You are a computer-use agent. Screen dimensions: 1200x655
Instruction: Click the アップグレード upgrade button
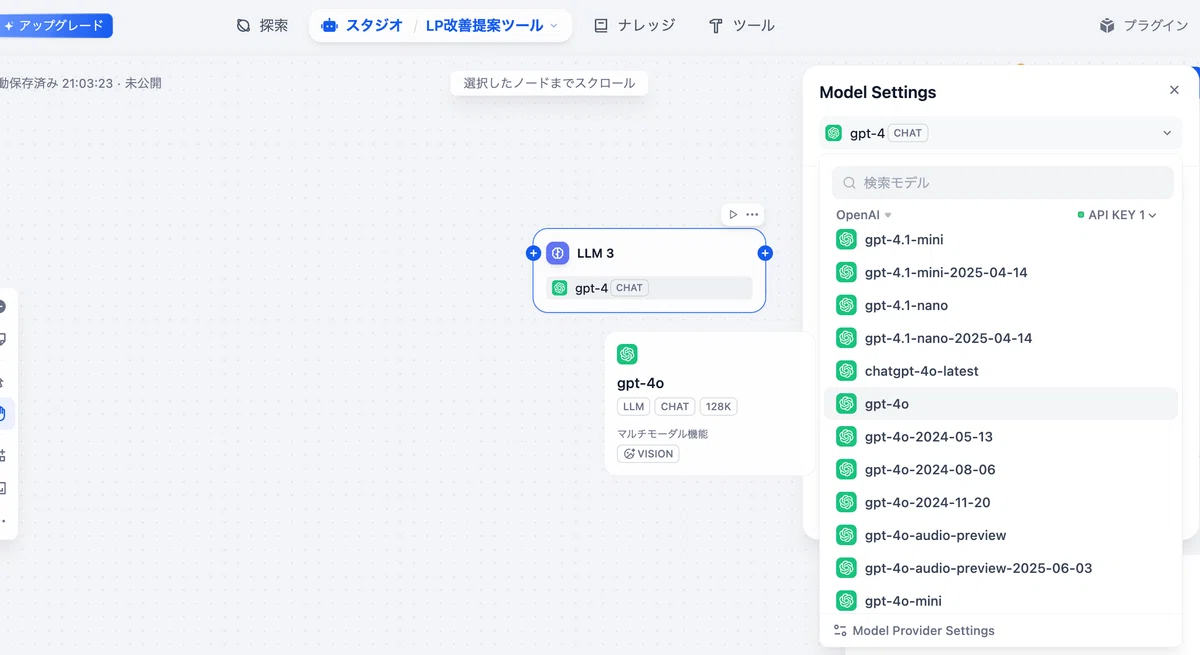click(55, 26)
